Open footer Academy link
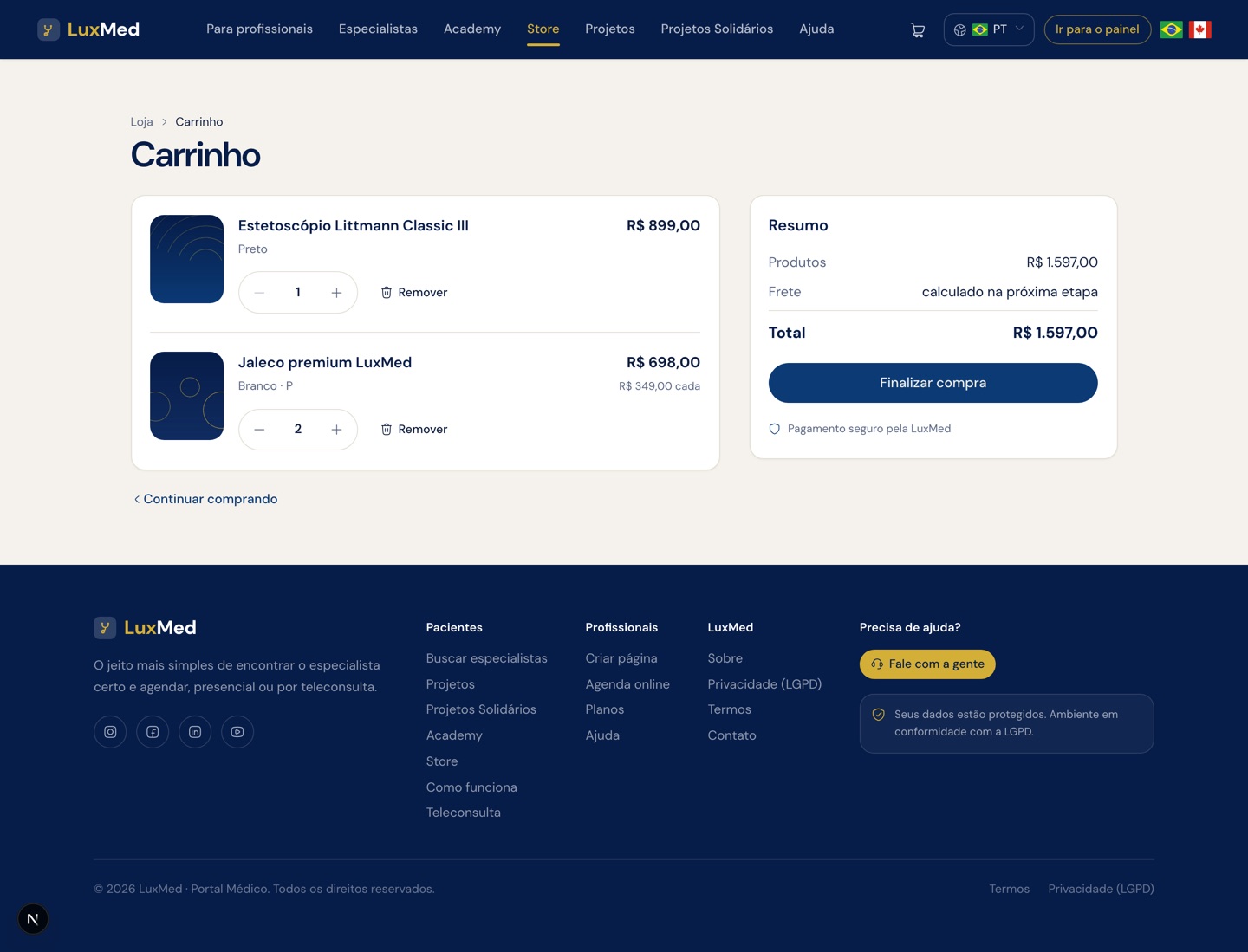 454,735
